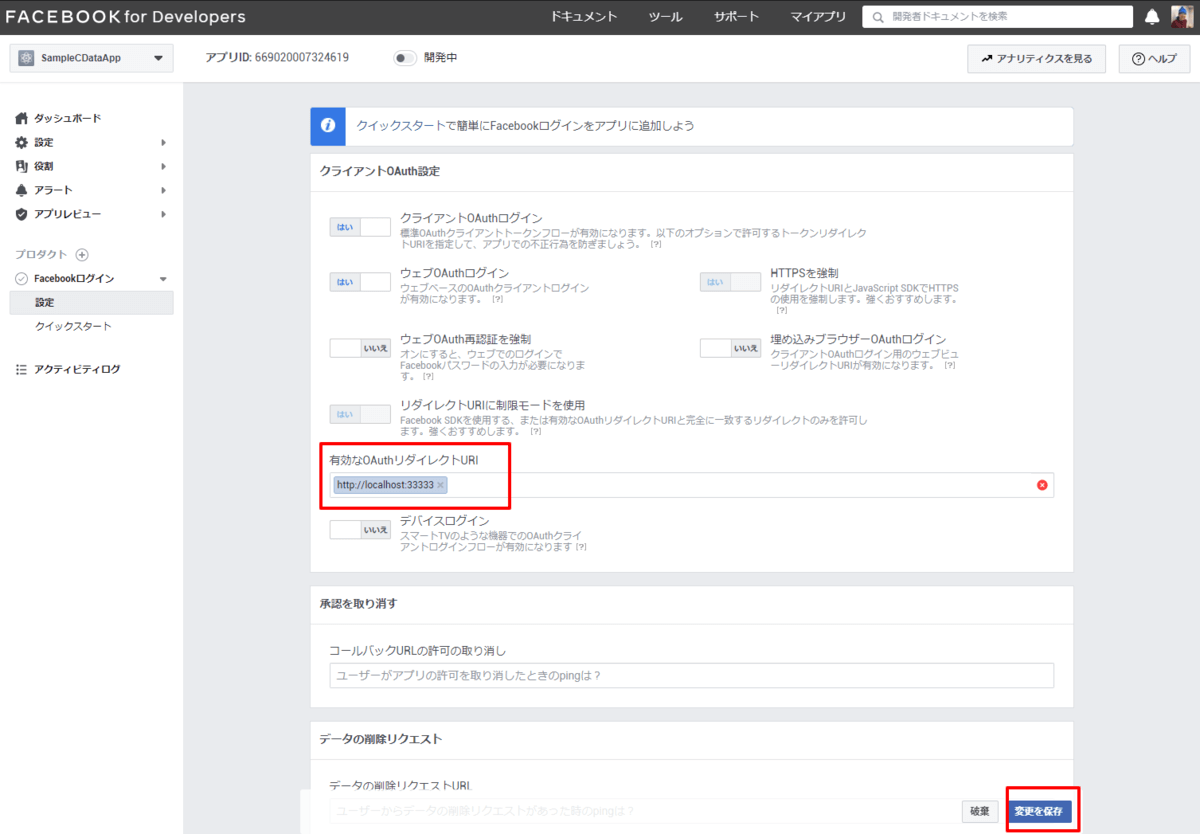1200x834 pixels.
Task: Open the My Apps top menu
Action: 818,17
